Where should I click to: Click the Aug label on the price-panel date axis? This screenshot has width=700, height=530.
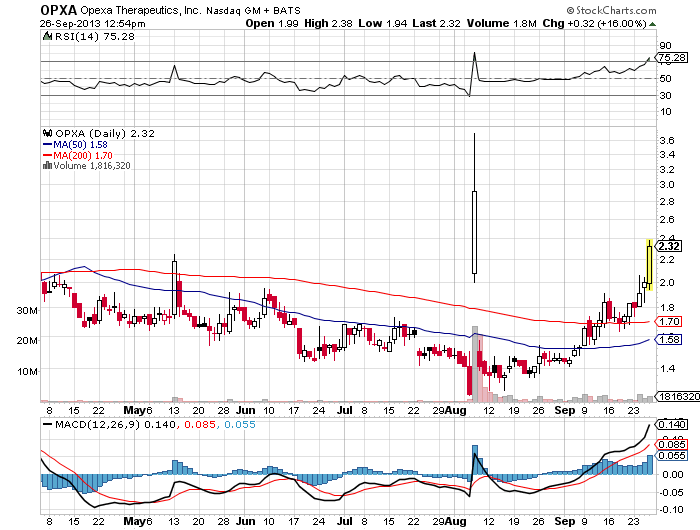point(456,410)
